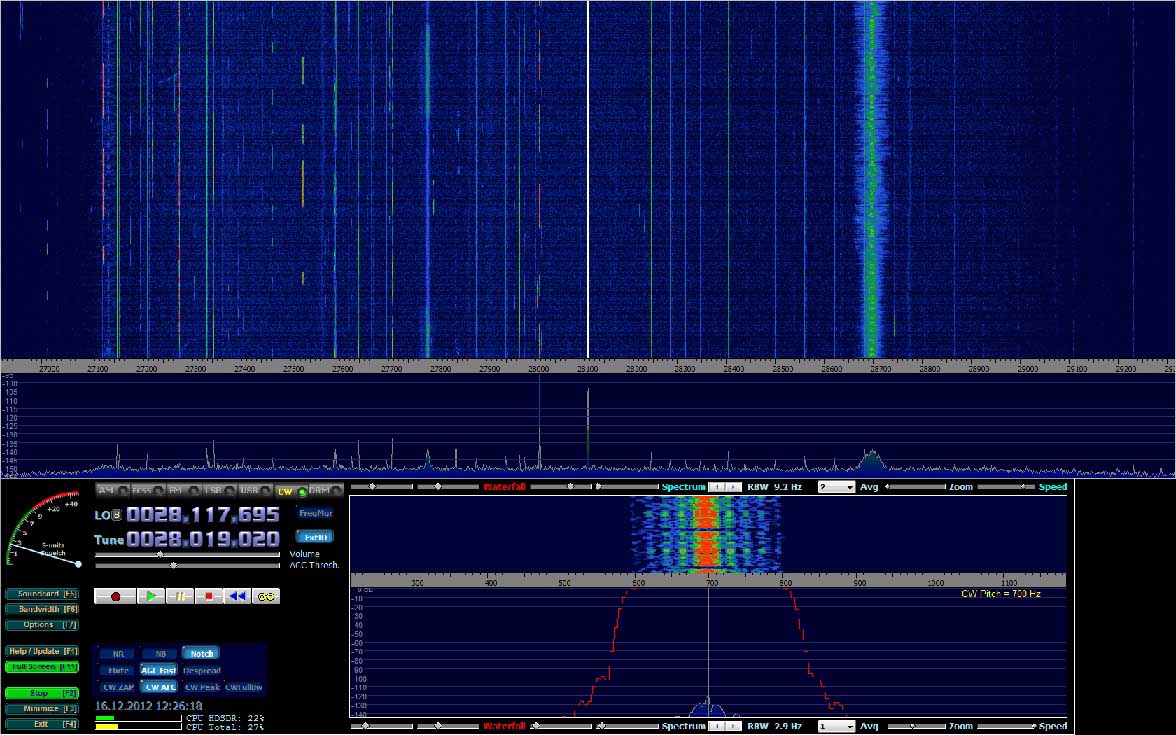The image size is (1176, 735).
Task: Click the date and time readout 16.12.2012
Action: pos(148,706)
